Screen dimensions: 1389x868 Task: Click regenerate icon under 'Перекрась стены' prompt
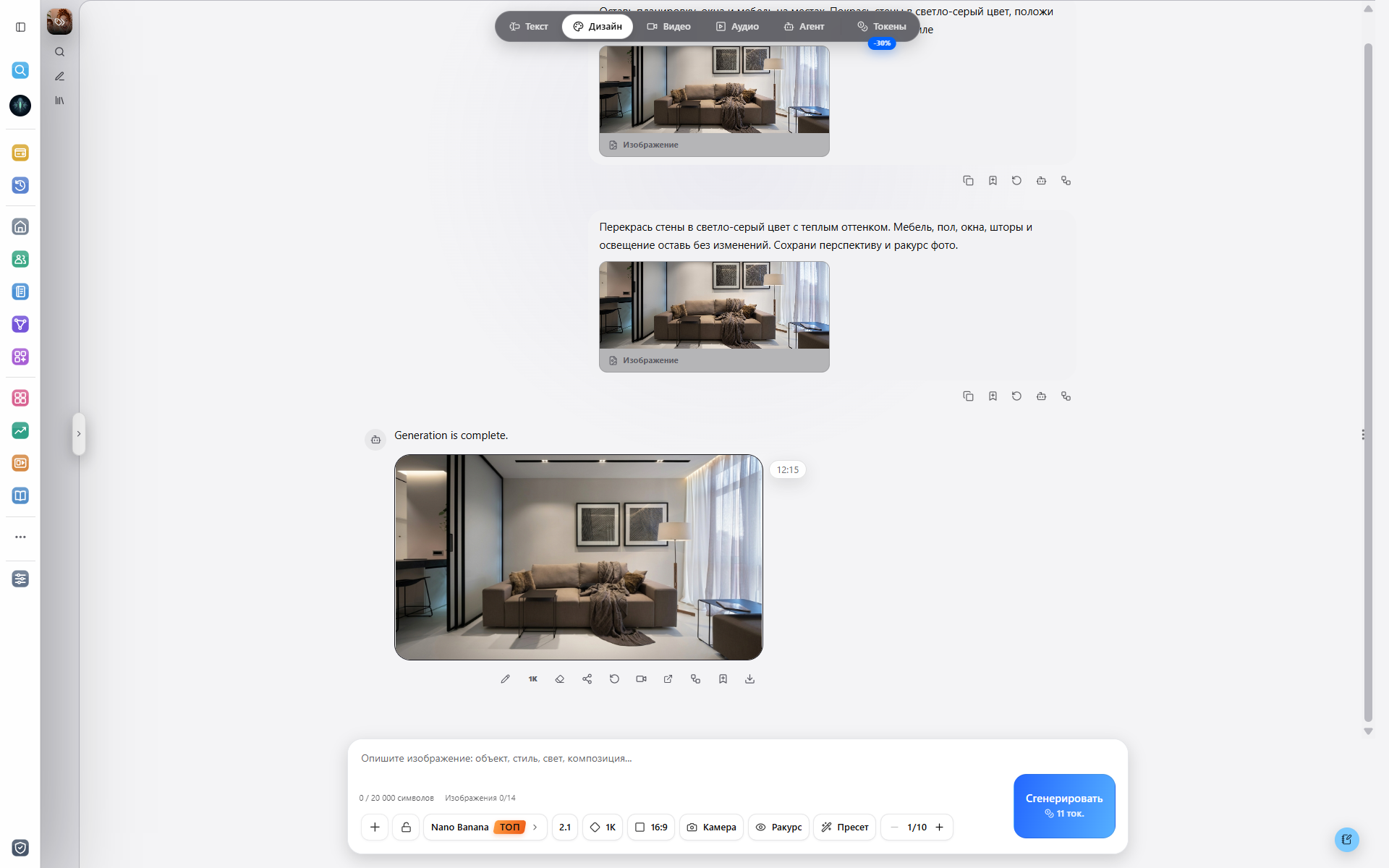[1016, 396]
